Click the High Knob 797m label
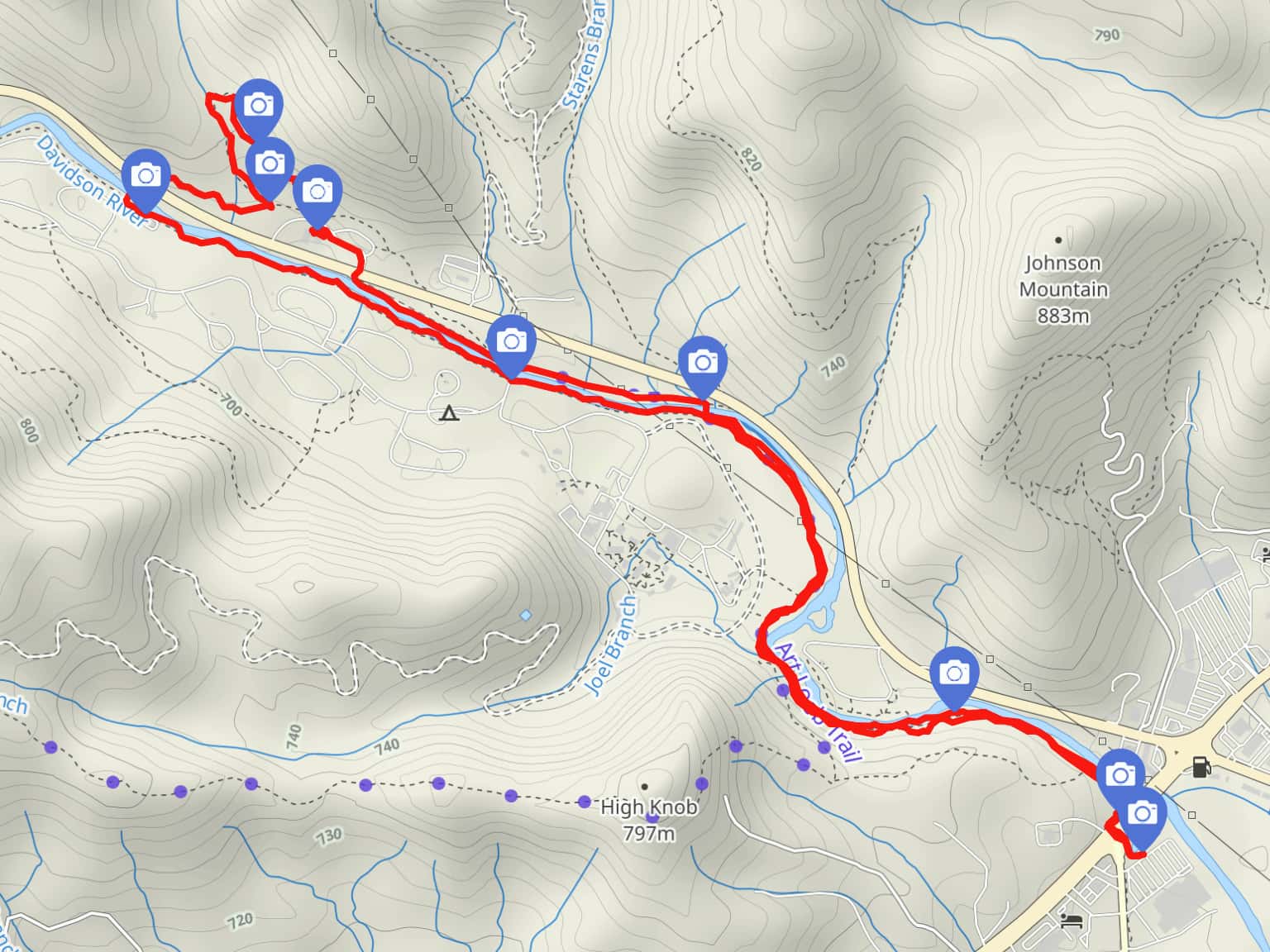The width and height of the screenshot is (1270, 952). [x=649, y=820]
